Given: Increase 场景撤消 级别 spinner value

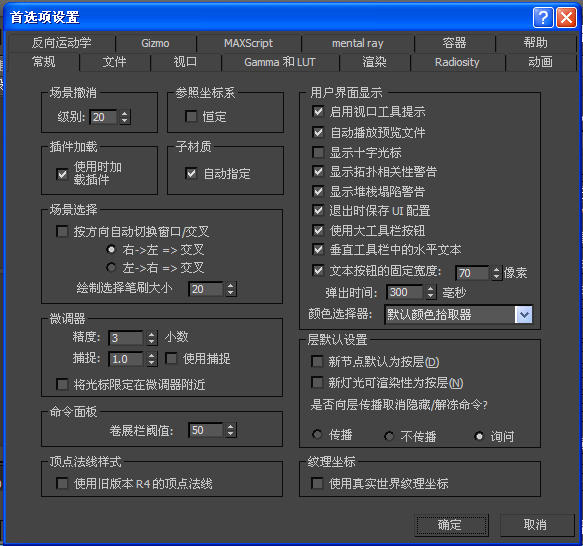Looking at the screenshot, I should (x=125, y=113).
